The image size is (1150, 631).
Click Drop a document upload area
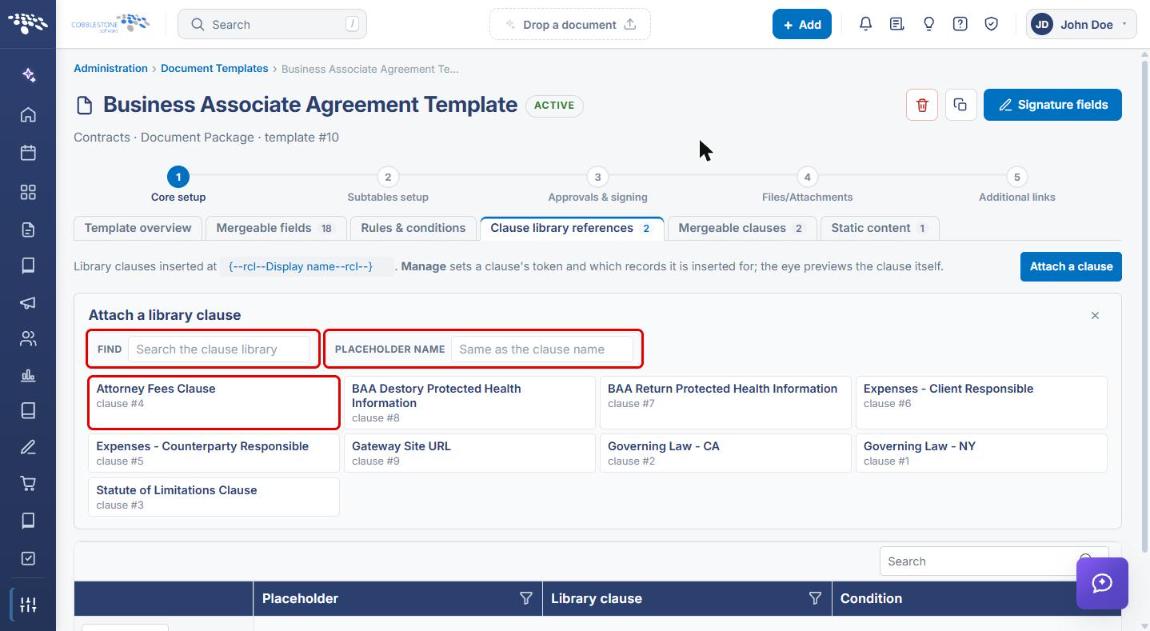pos(570,24)
